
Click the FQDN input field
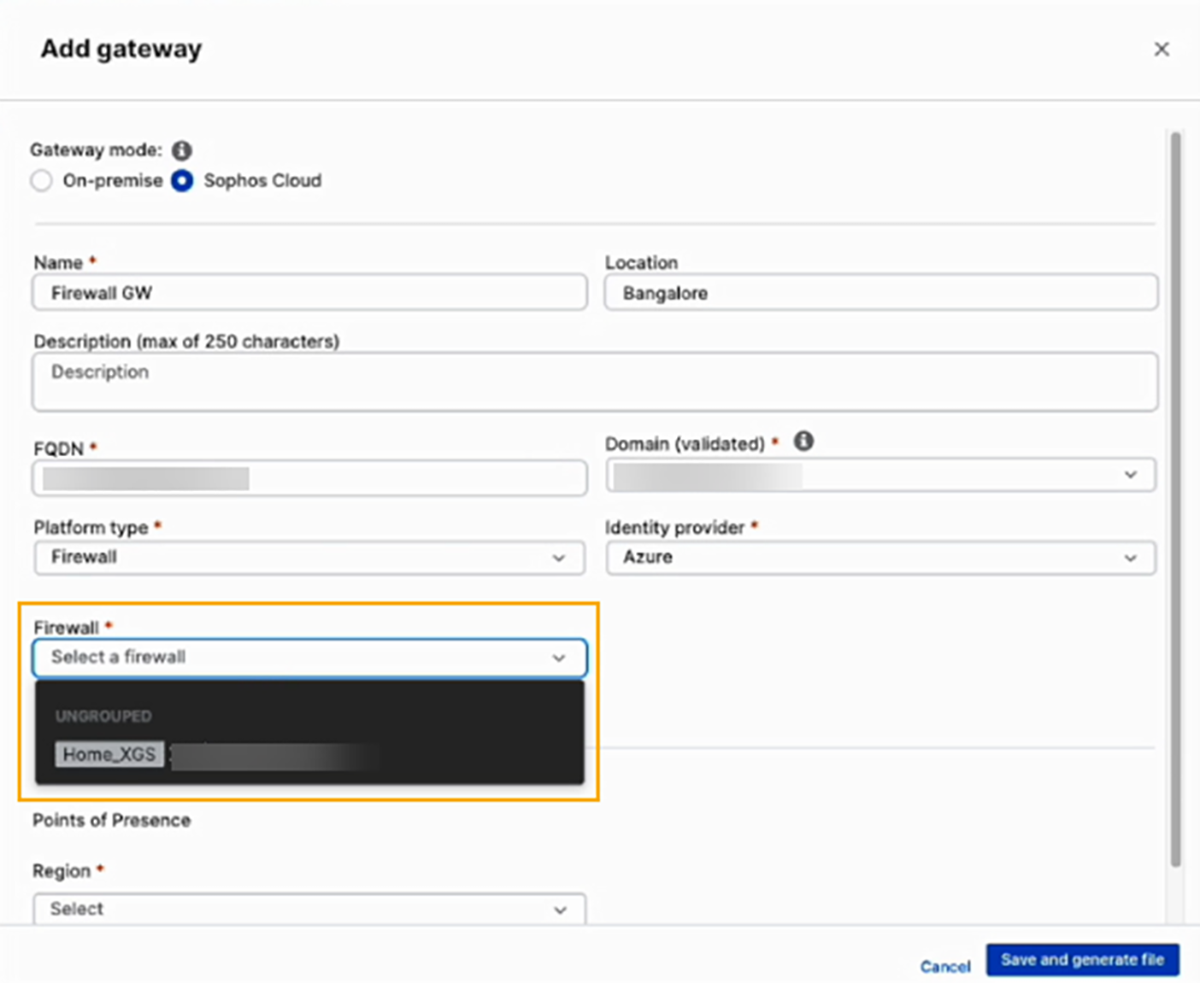click(x=309, y=478)
